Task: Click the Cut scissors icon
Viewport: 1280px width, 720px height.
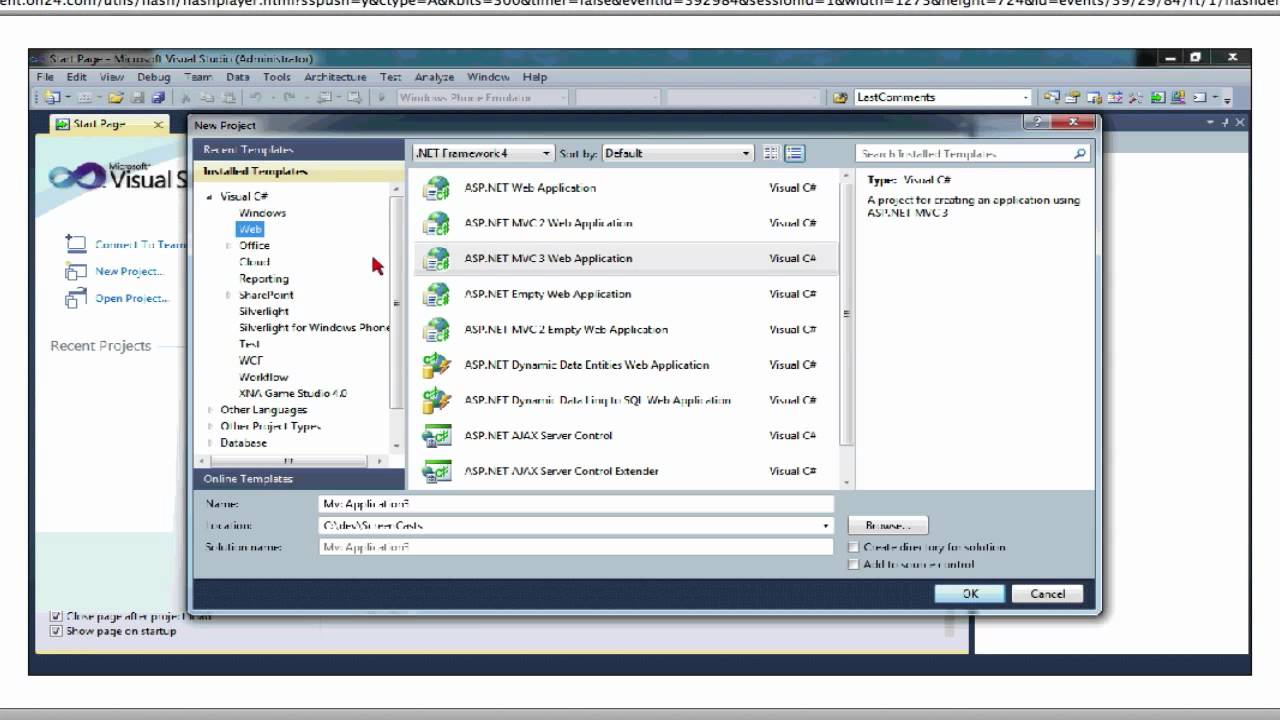Action: point(186,97)
